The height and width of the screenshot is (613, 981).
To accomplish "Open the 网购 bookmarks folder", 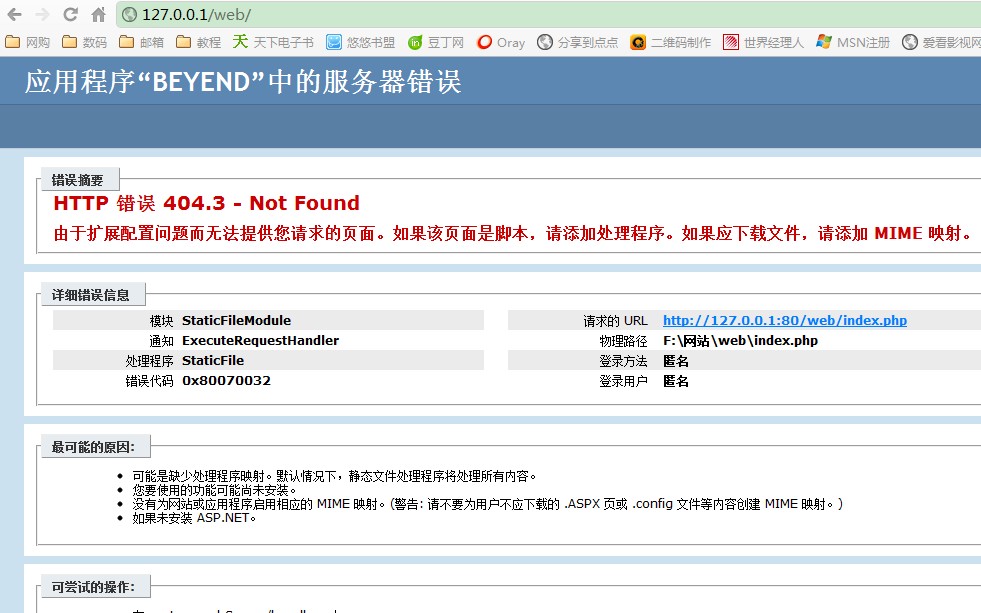I will click(x=28, y=42).
